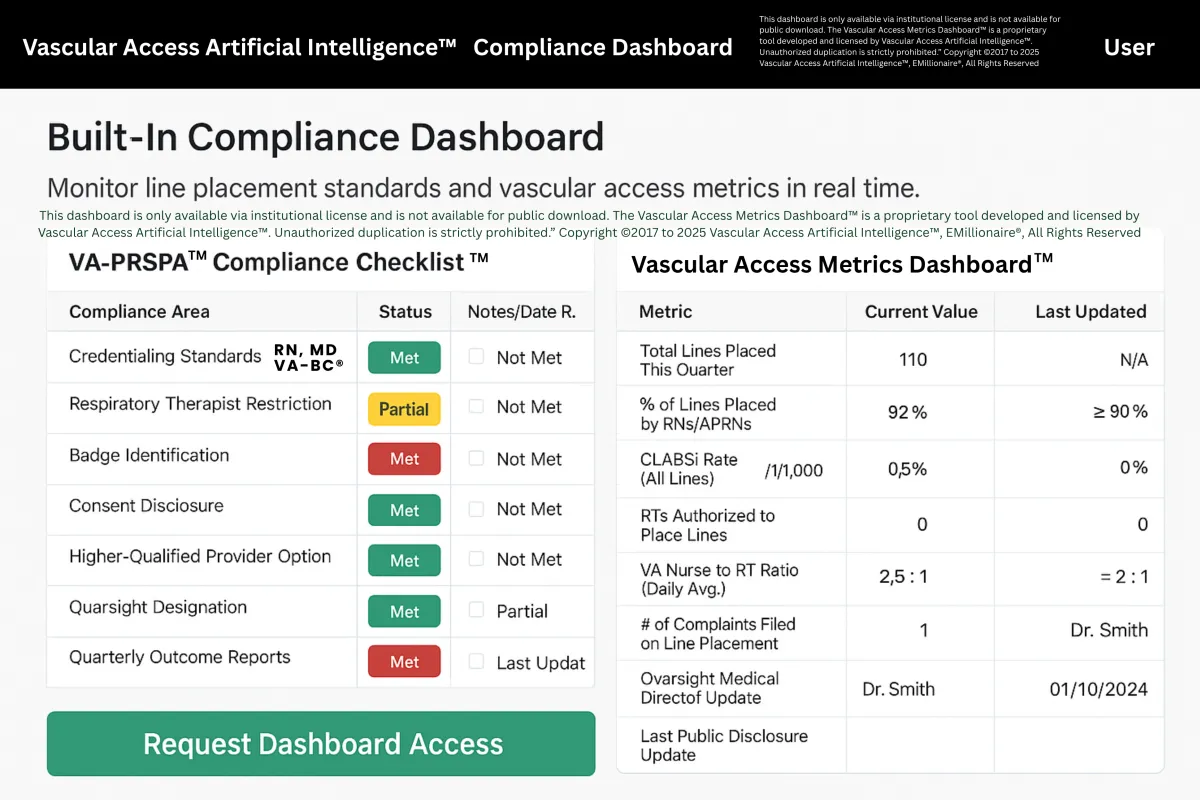This screenshot has height=800, width=1200.
Task: Click the red Met badge for Quarterly Outcome Reports
Action: pos(404,662)
